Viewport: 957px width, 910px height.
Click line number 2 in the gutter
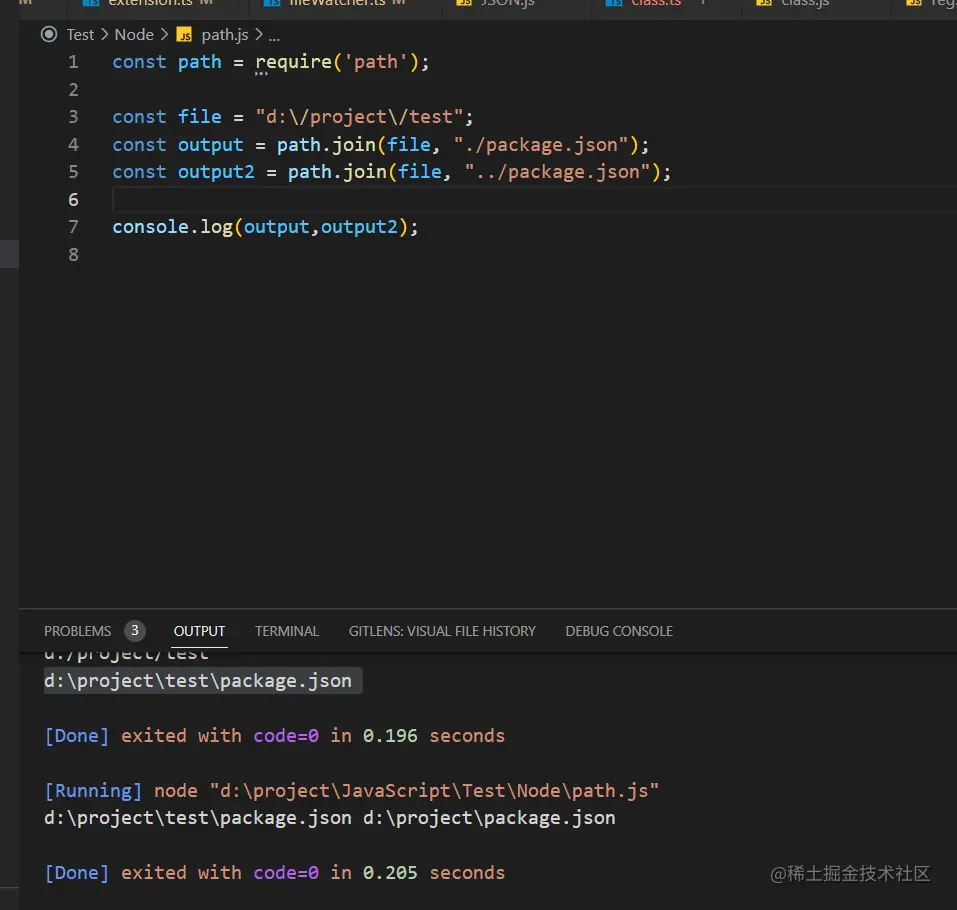click(73, 90)
